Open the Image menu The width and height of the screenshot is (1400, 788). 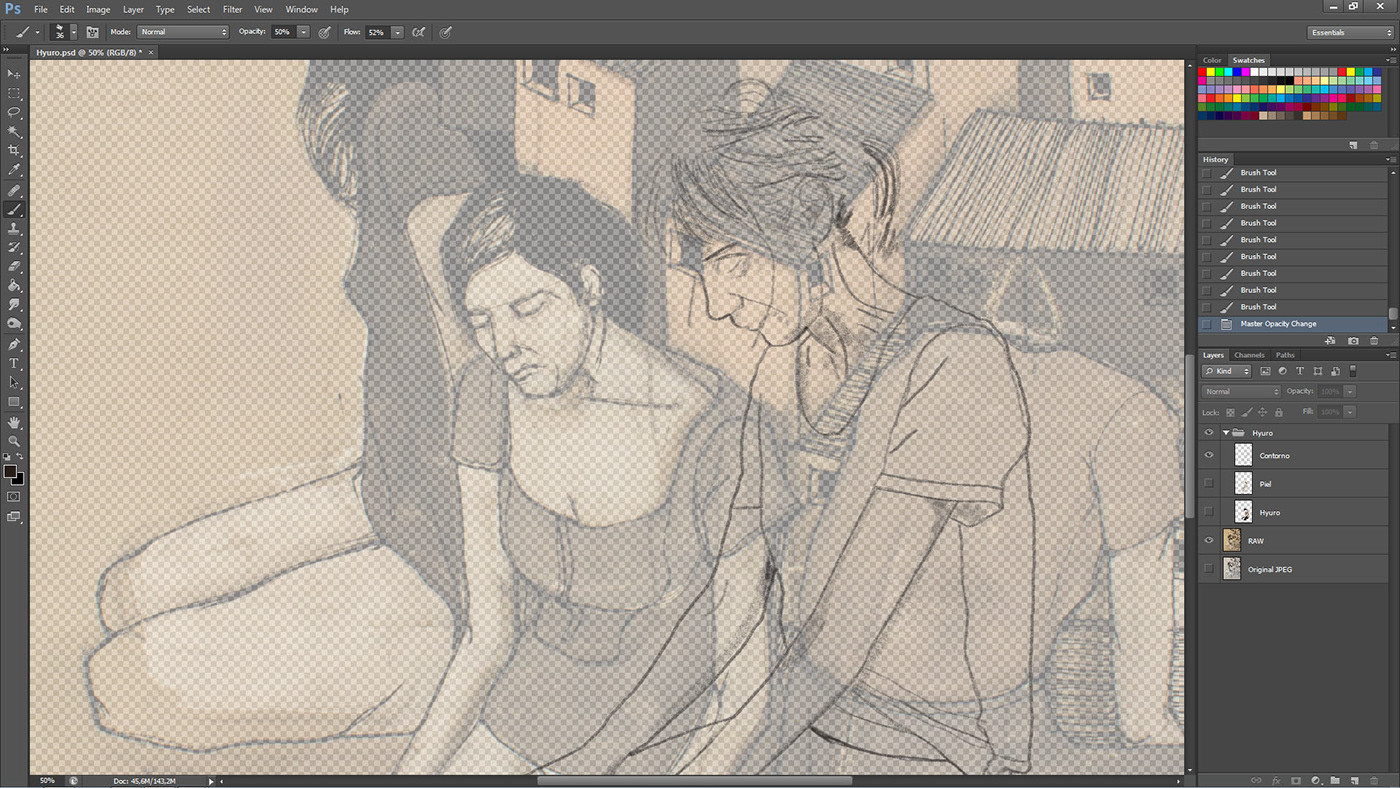pyautogui.click(x=98, y=9)
